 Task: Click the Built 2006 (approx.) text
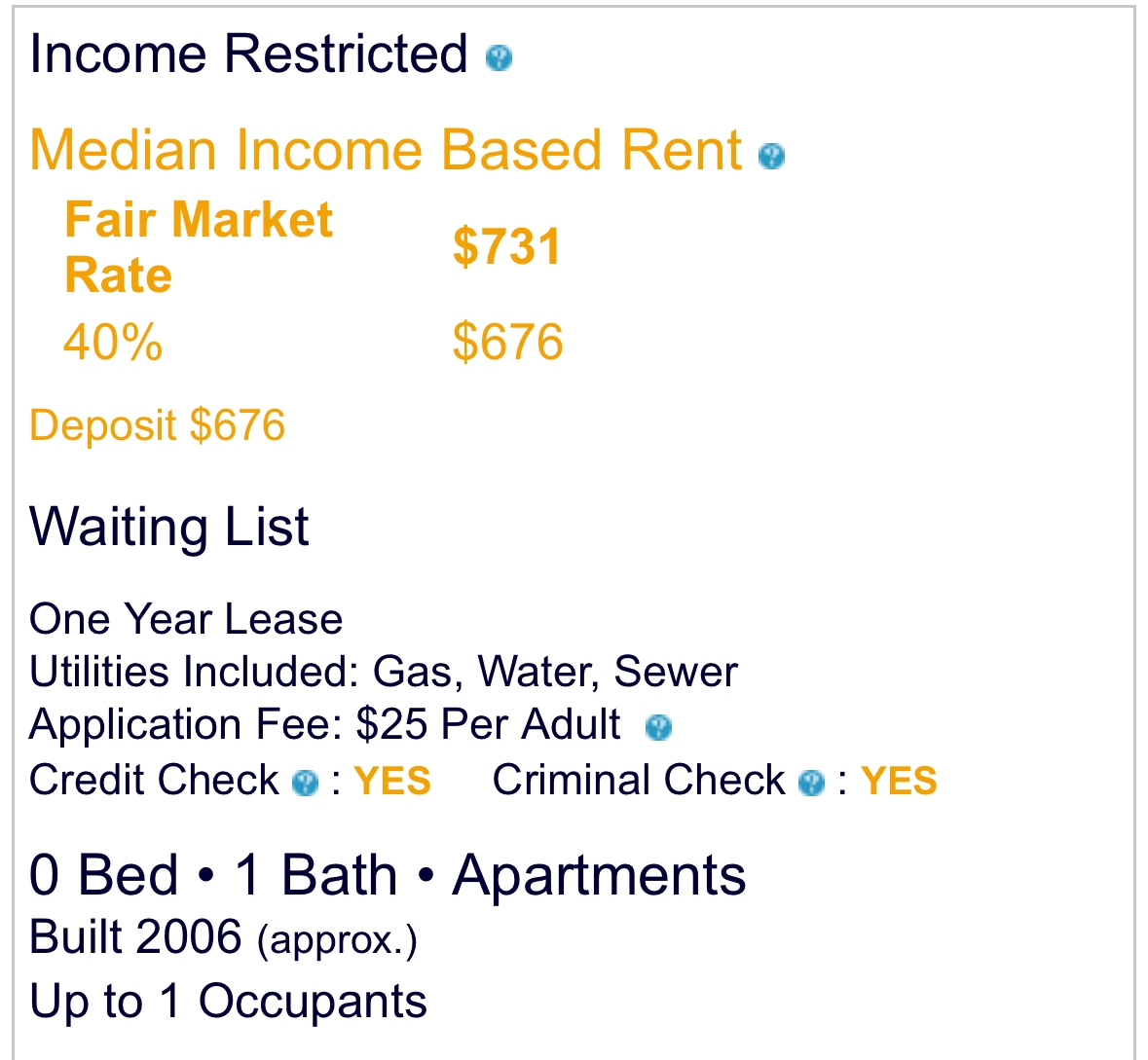(x=223, y=937)
